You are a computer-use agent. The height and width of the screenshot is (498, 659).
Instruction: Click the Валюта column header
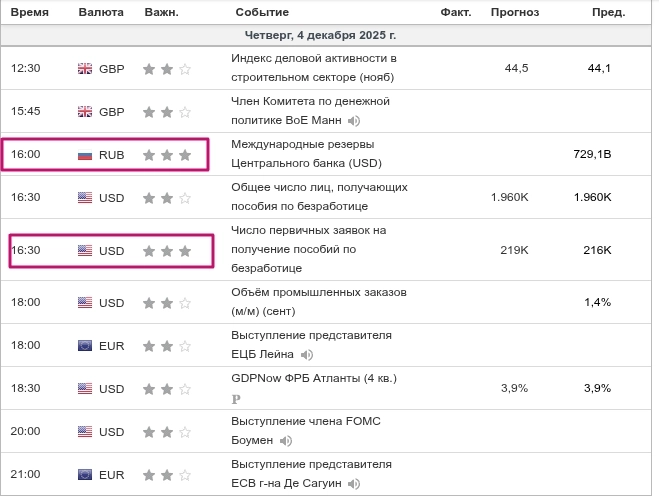point(101,12)
